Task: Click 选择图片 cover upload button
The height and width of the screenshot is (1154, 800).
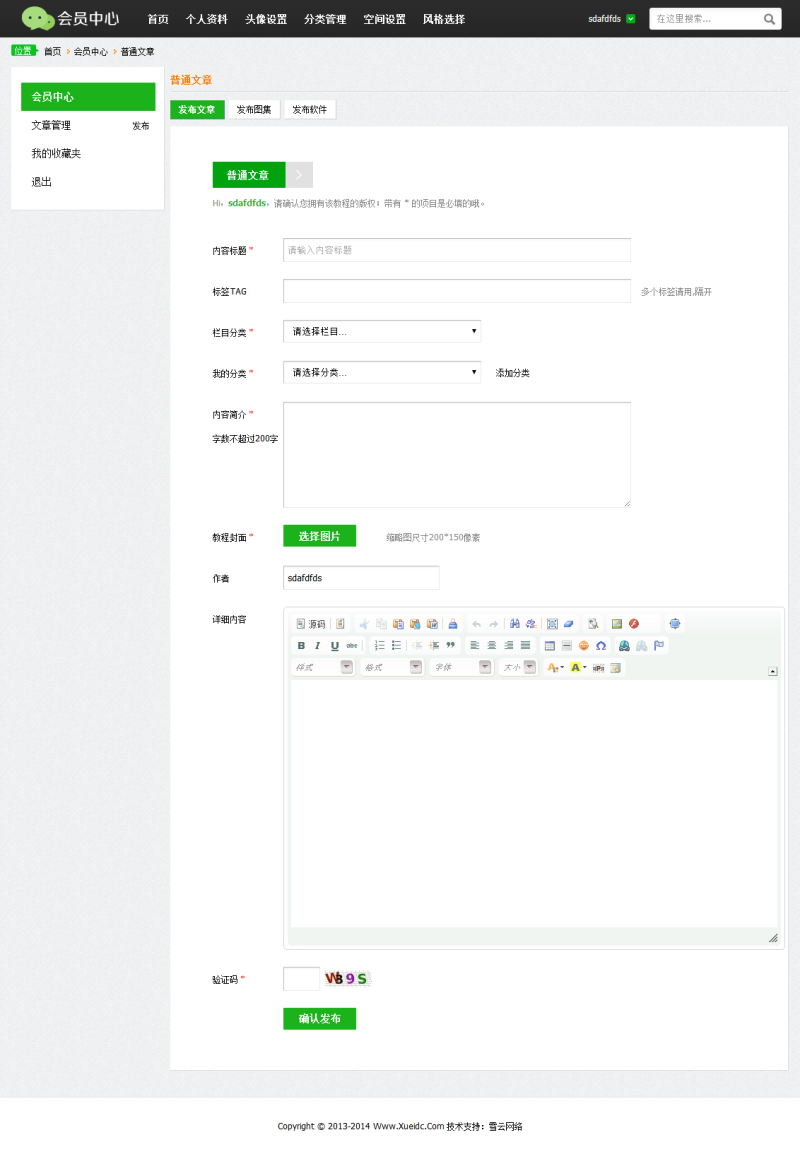Action: click(319, 536)
